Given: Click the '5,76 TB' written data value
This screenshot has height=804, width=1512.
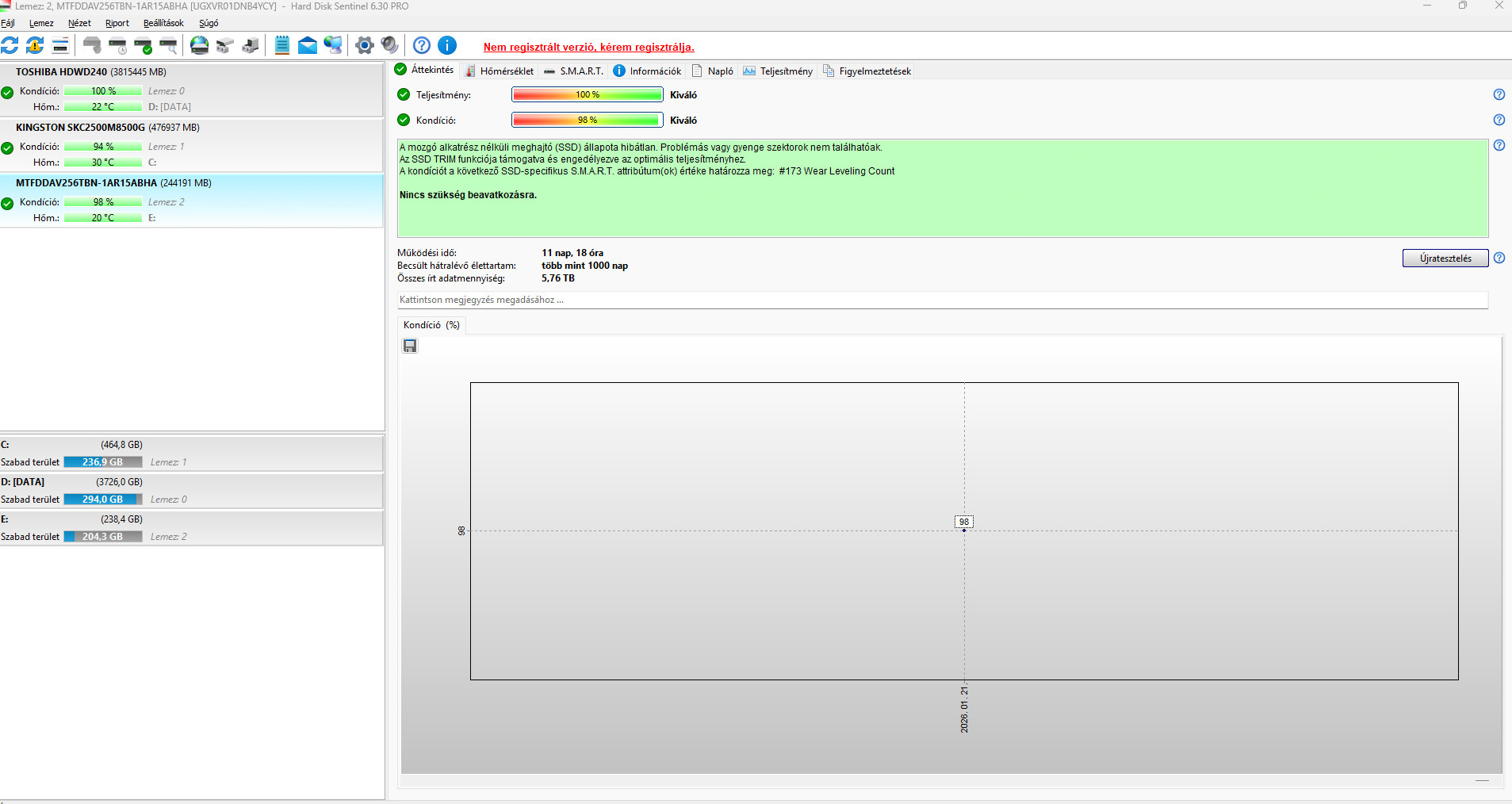Looking at the screenshot, I should tap(558, 278).
